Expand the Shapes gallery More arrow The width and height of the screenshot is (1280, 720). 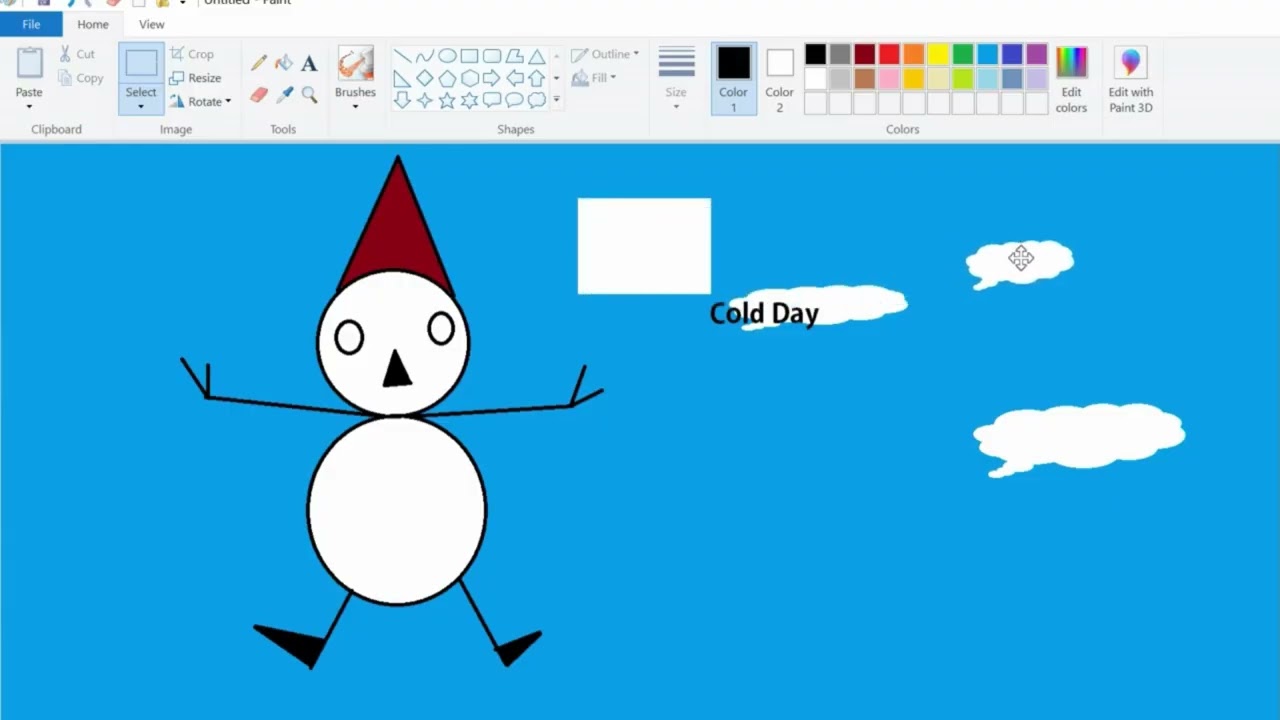point(556,100)
